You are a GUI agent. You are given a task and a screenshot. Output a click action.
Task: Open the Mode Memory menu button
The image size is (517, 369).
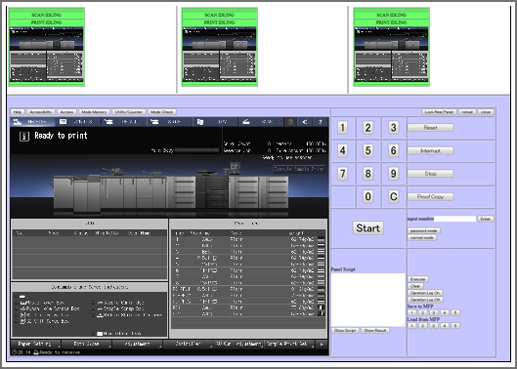click(x=94, y=112)
